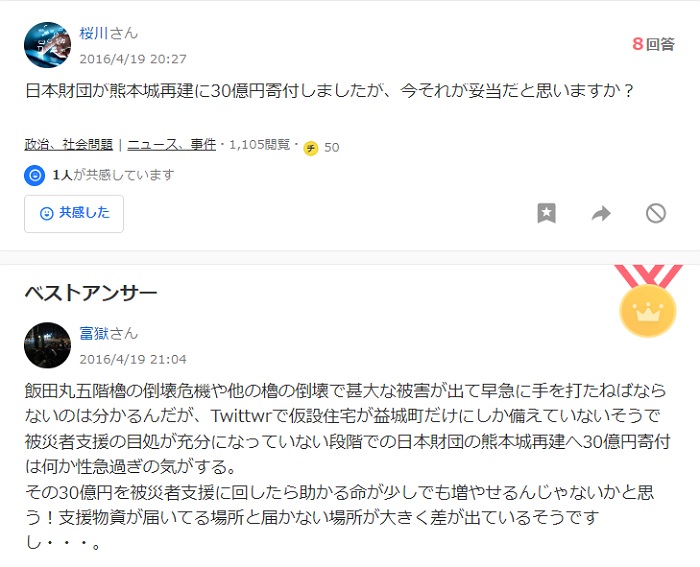Click the report violation circle-slash icon
Viewport: 700px width, 567px height.
[x=656, y=213]
